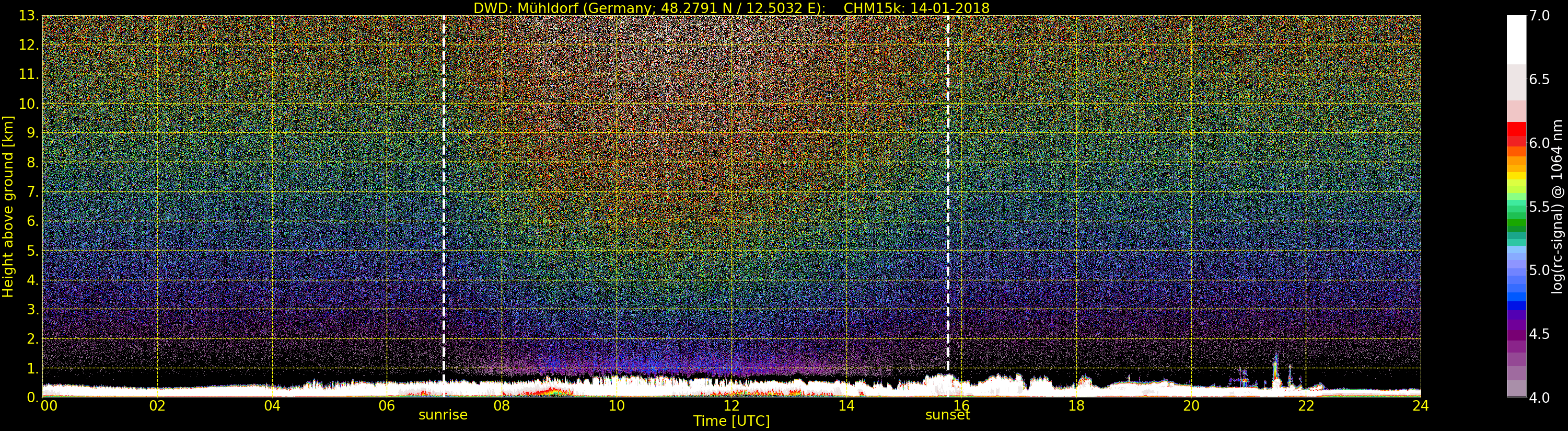This screenshot has height=431, width=1568.
Task: Click the colorbar value '4.5'
Action: click(x=1539, y=334)
